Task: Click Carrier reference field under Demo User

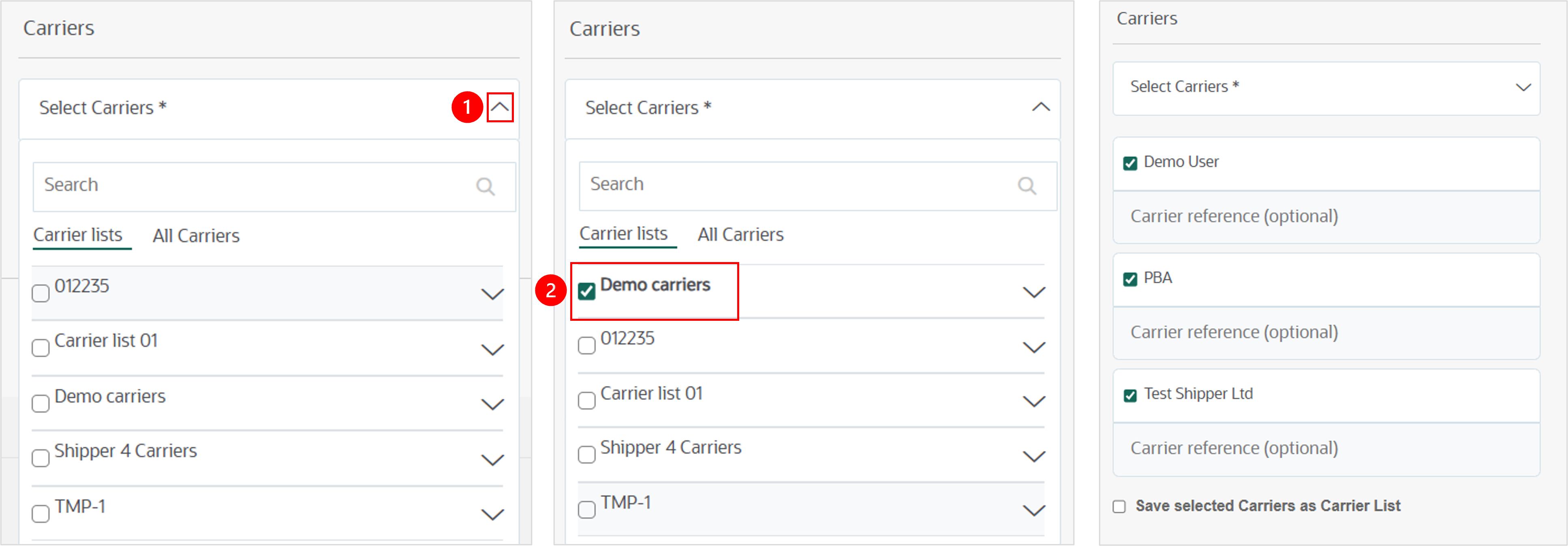Action: pos(1326,216)
